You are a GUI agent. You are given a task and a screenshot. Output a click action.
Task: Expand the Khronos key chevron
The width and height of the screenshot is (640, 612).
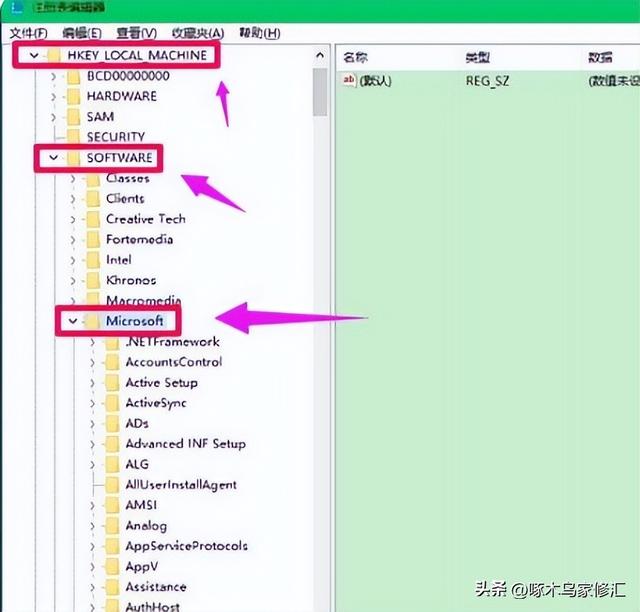coord(73,280)
